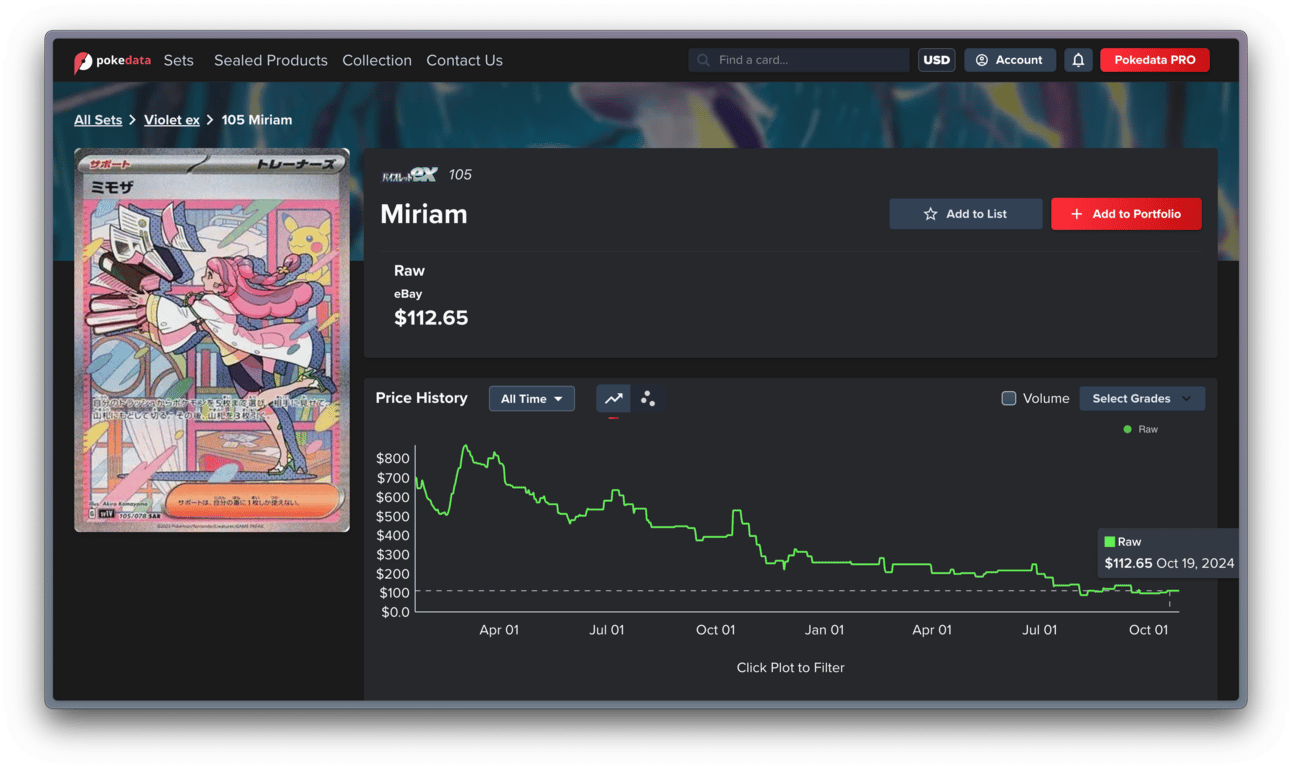Follow the Violet ex breadcrumb link
1292x768 pixels.
click(x=172, y=120)
